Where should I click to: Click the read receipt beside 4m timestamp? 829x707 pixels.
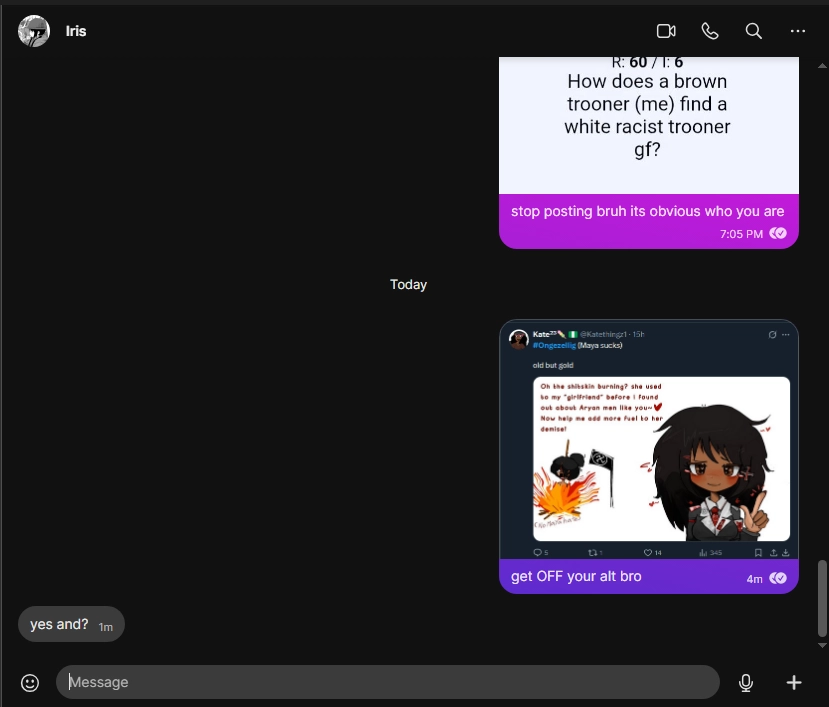coord(778,578)
